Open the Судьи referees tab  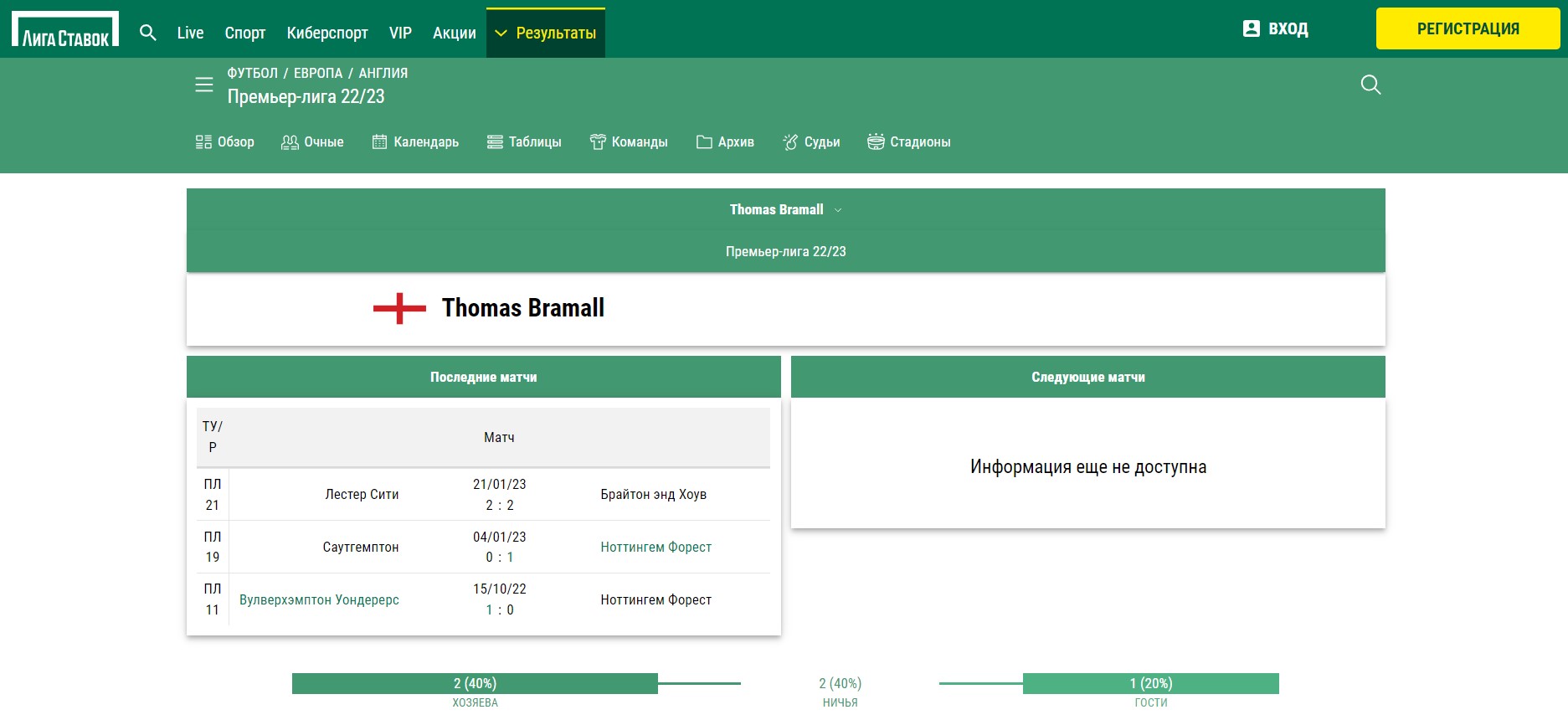[x=811, y=141]
